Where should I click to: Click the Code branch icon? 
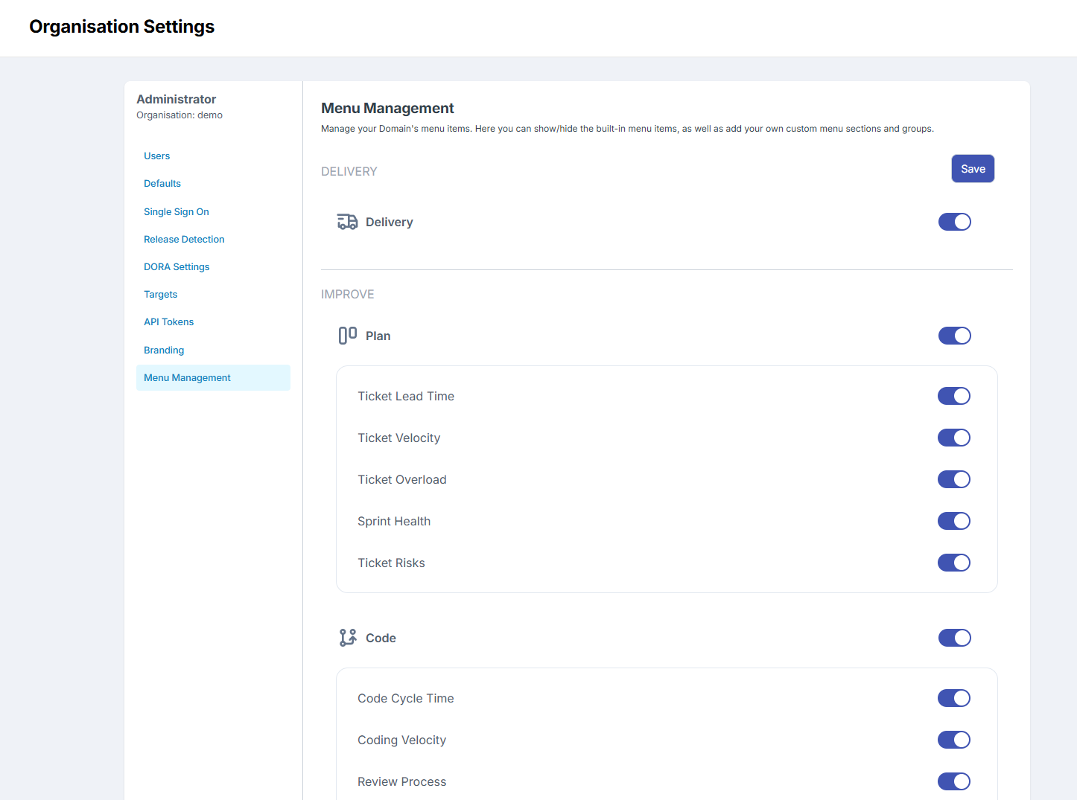tap(347, 638)
